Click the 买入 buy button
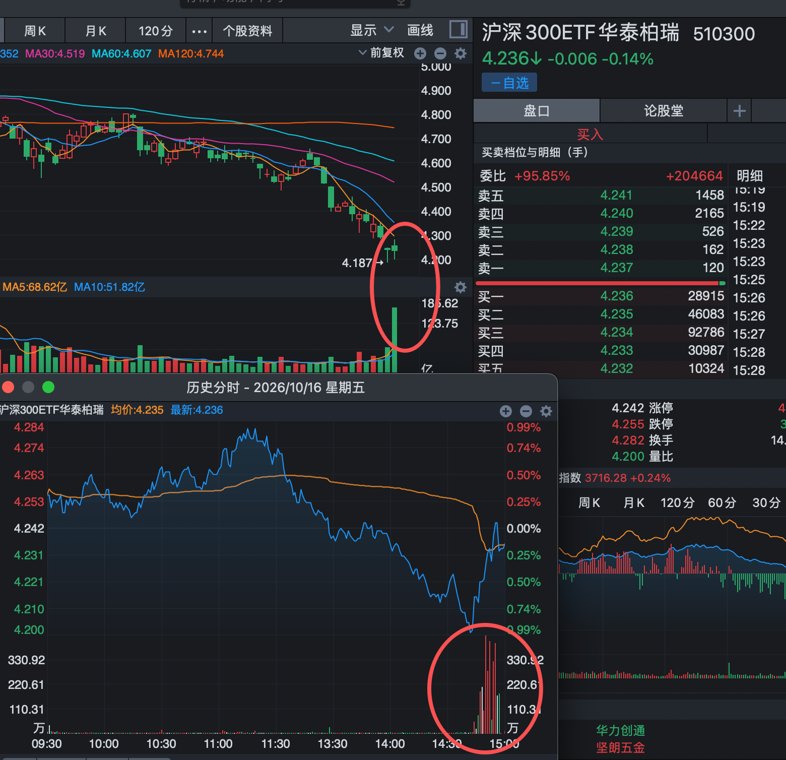The image size is (786, 760). 590,134
